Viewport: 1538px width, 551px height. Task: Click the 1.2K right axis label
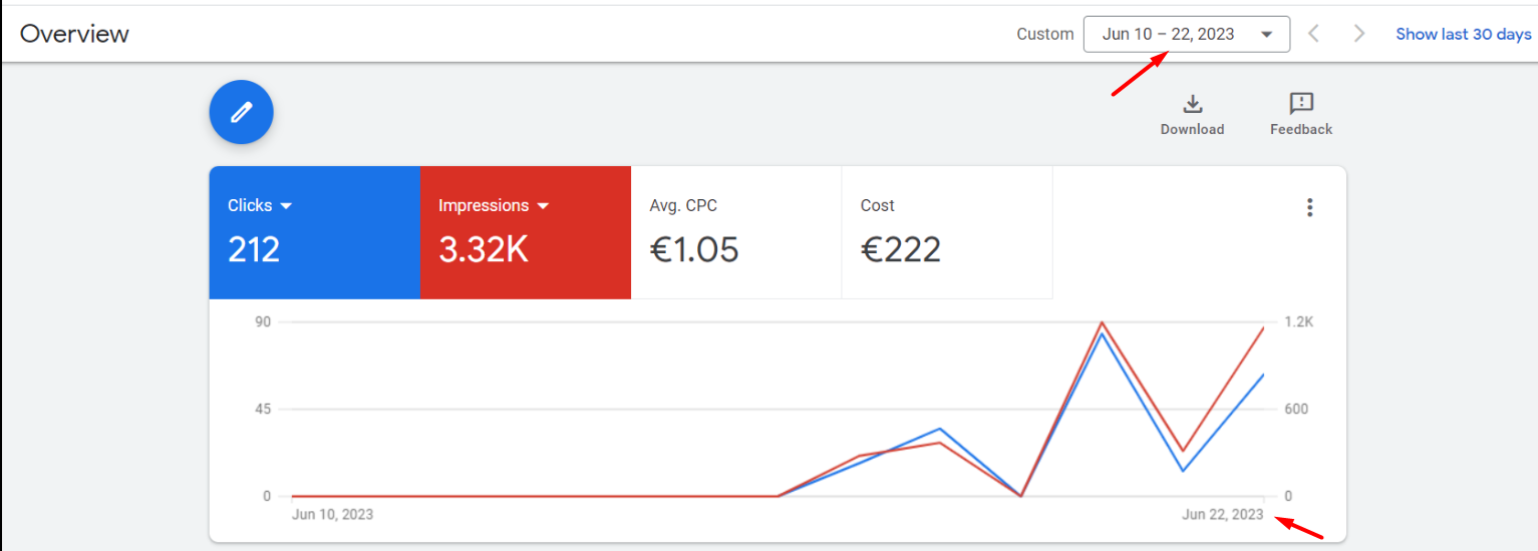pos(1298,322)
